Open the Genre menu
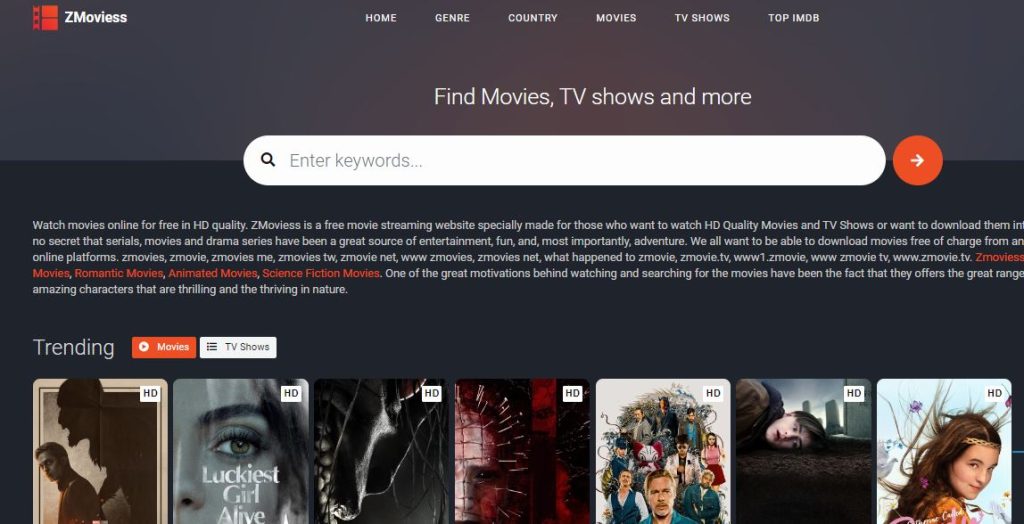 [x=453, y=18]
